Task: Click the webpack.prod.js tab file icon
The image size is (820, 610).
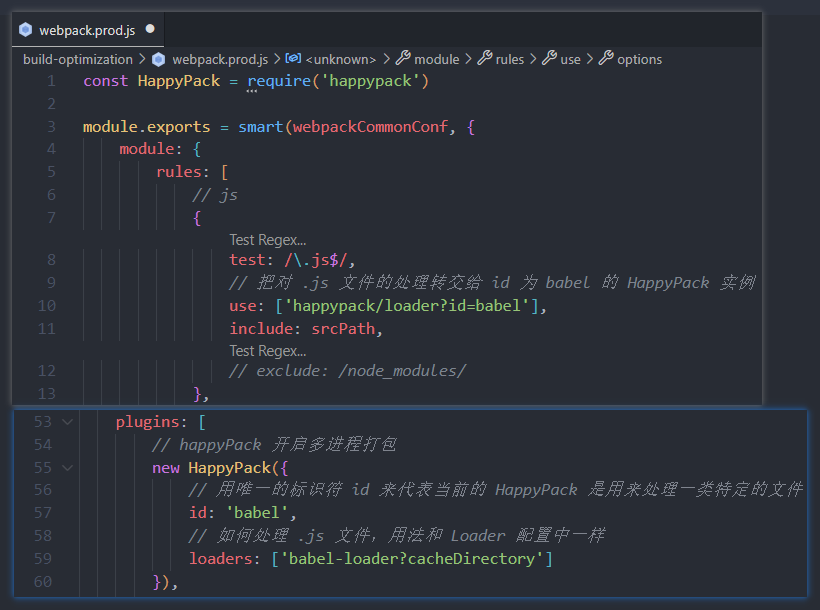Action: 25,30
